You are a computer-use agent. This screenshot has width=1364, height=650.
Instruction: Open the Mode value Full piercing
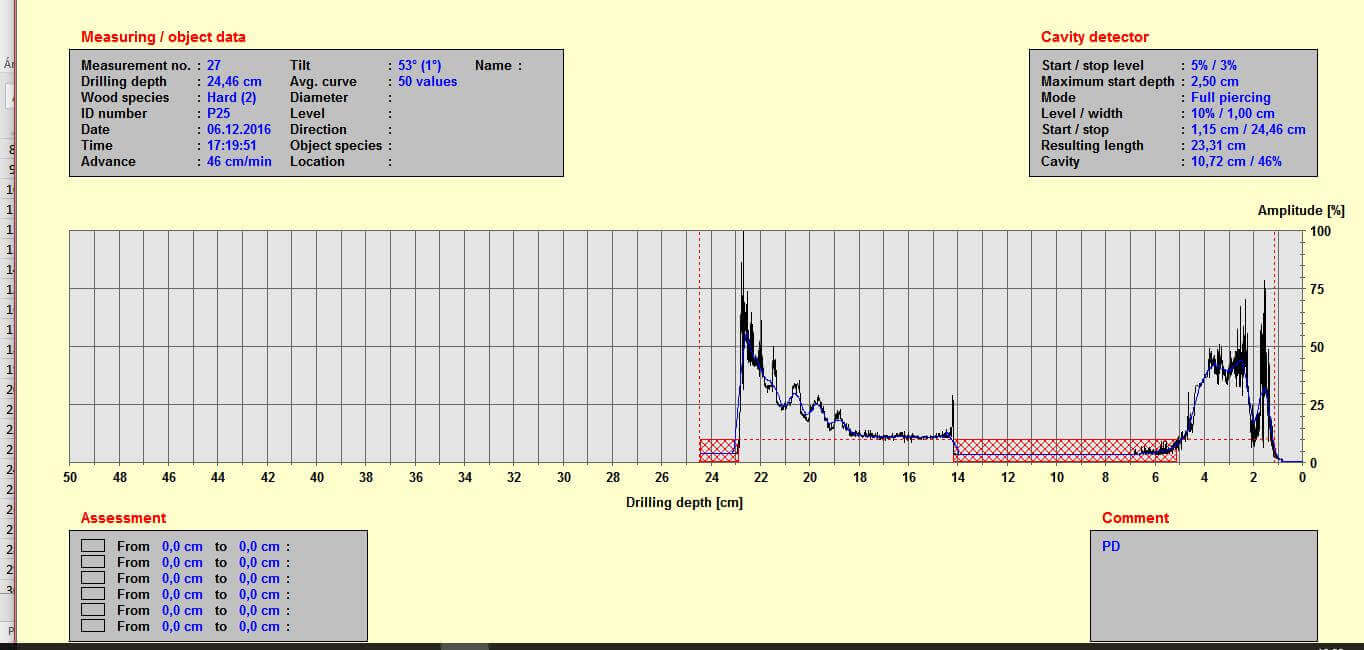[1230, 98]
